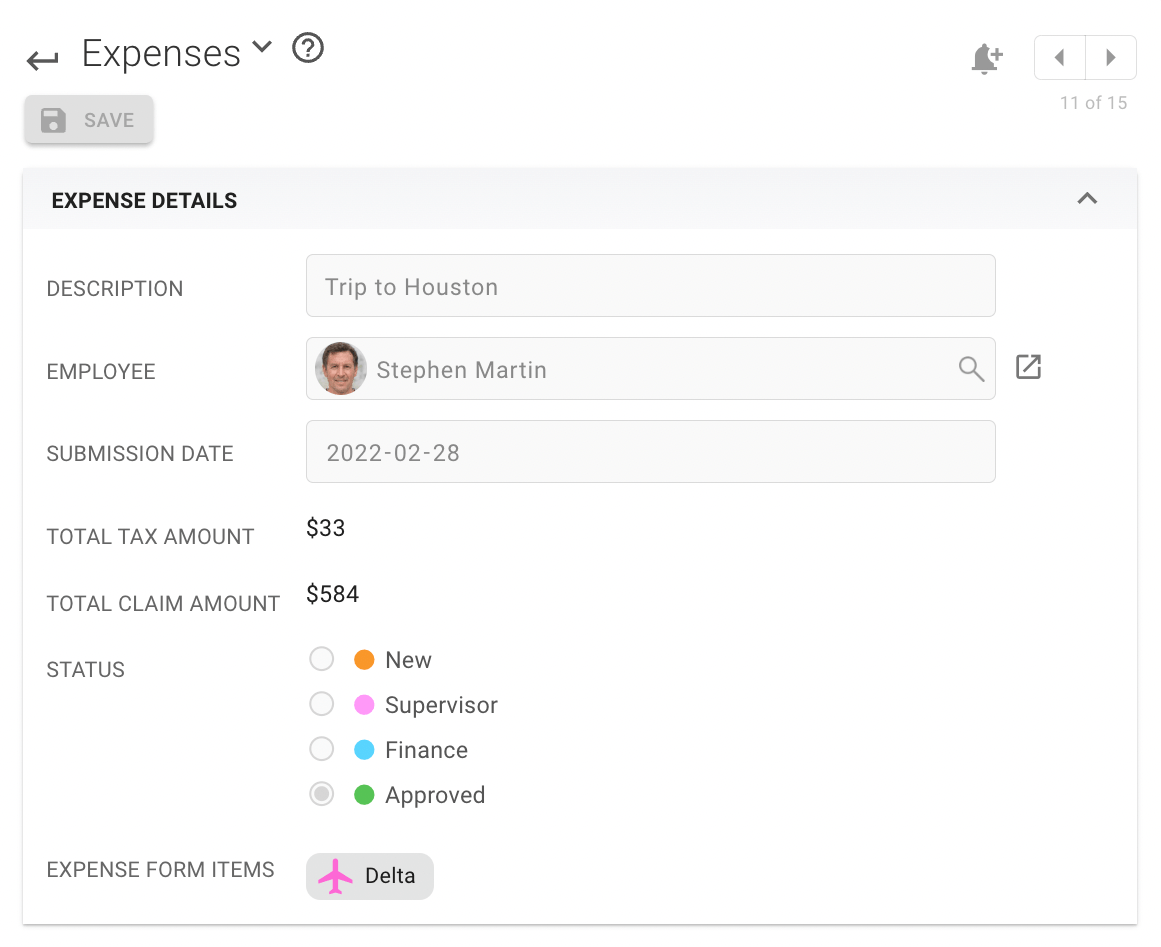Go to the previous record
1161x947 pixels.
[1059, 57]
